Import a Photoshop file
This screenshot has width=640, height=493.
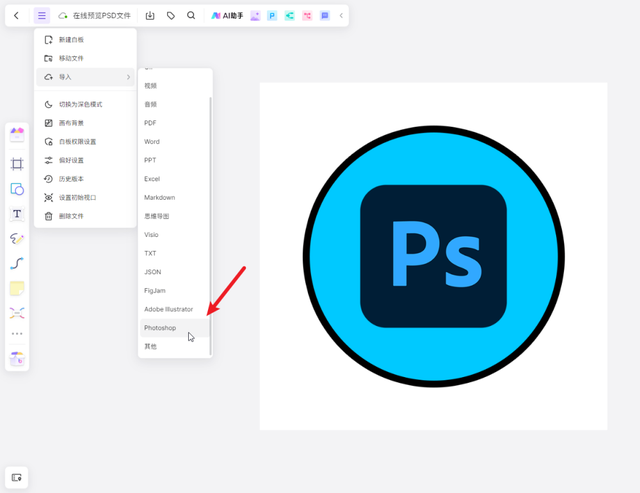coord(174,328)
